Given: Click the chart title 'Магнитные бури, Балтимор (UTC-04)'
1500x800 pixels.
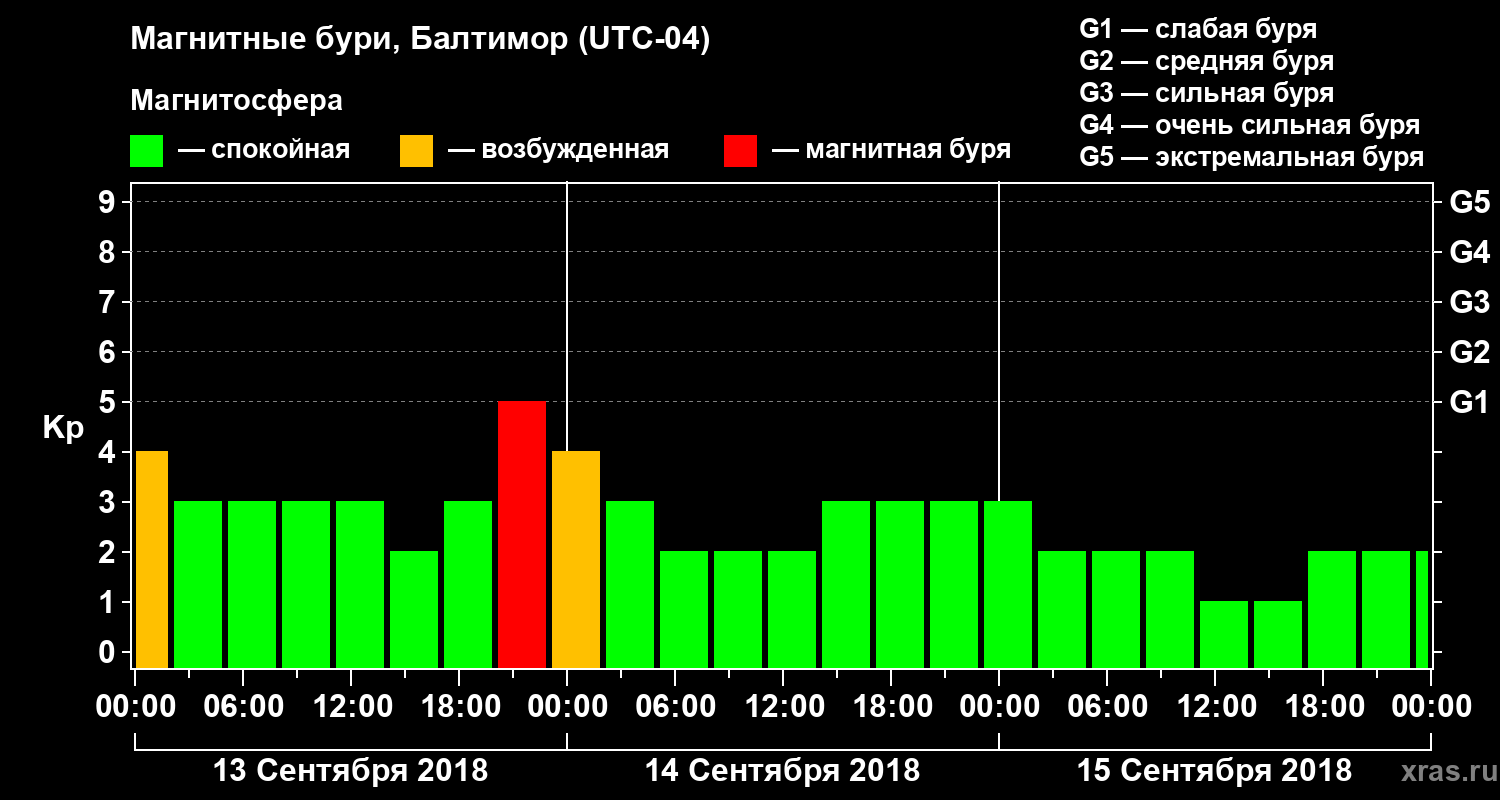Looking at the screenshot, I should 420,40.
